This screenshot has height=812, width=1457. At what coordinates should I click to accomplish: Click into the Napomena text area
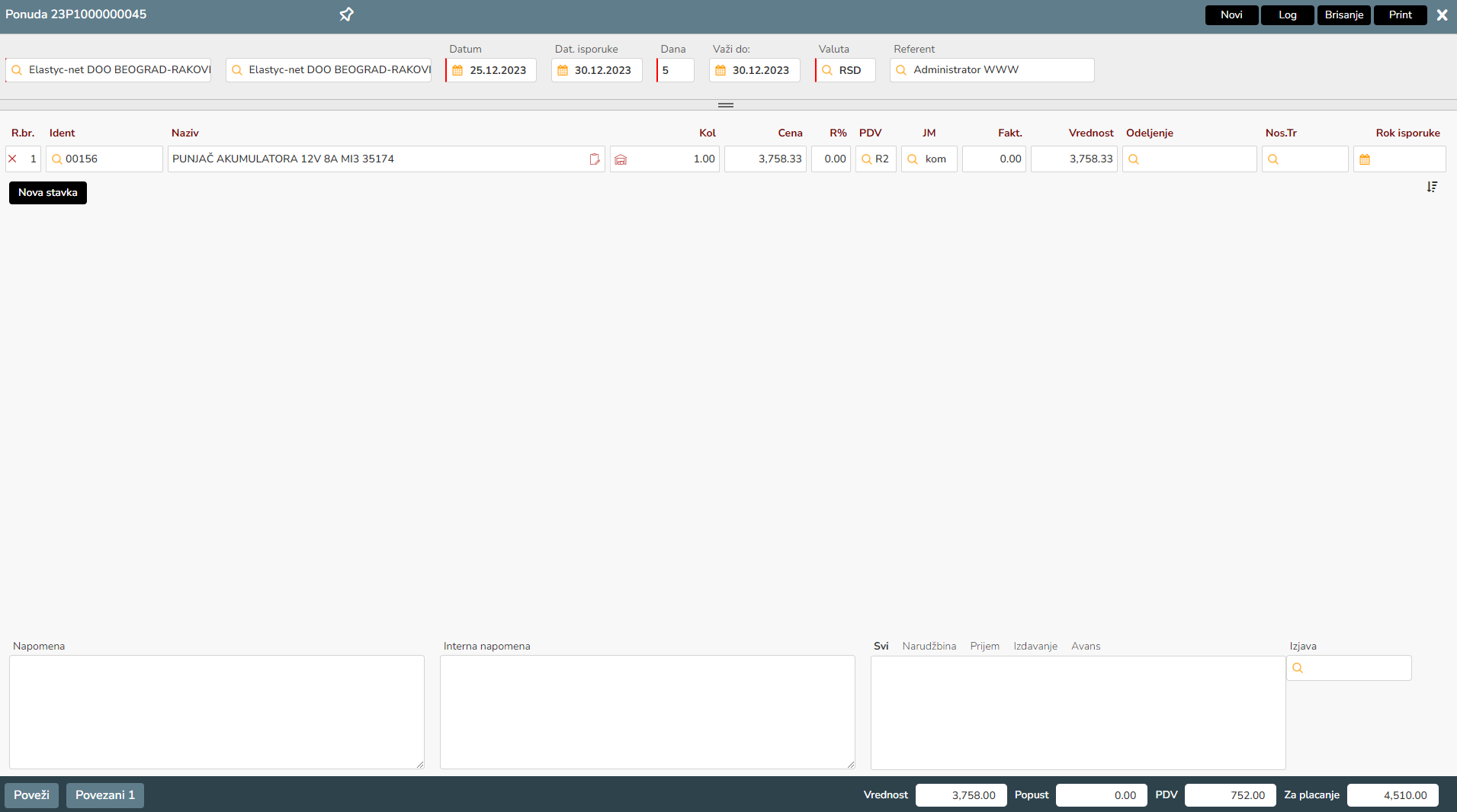[x=217, y=711]
